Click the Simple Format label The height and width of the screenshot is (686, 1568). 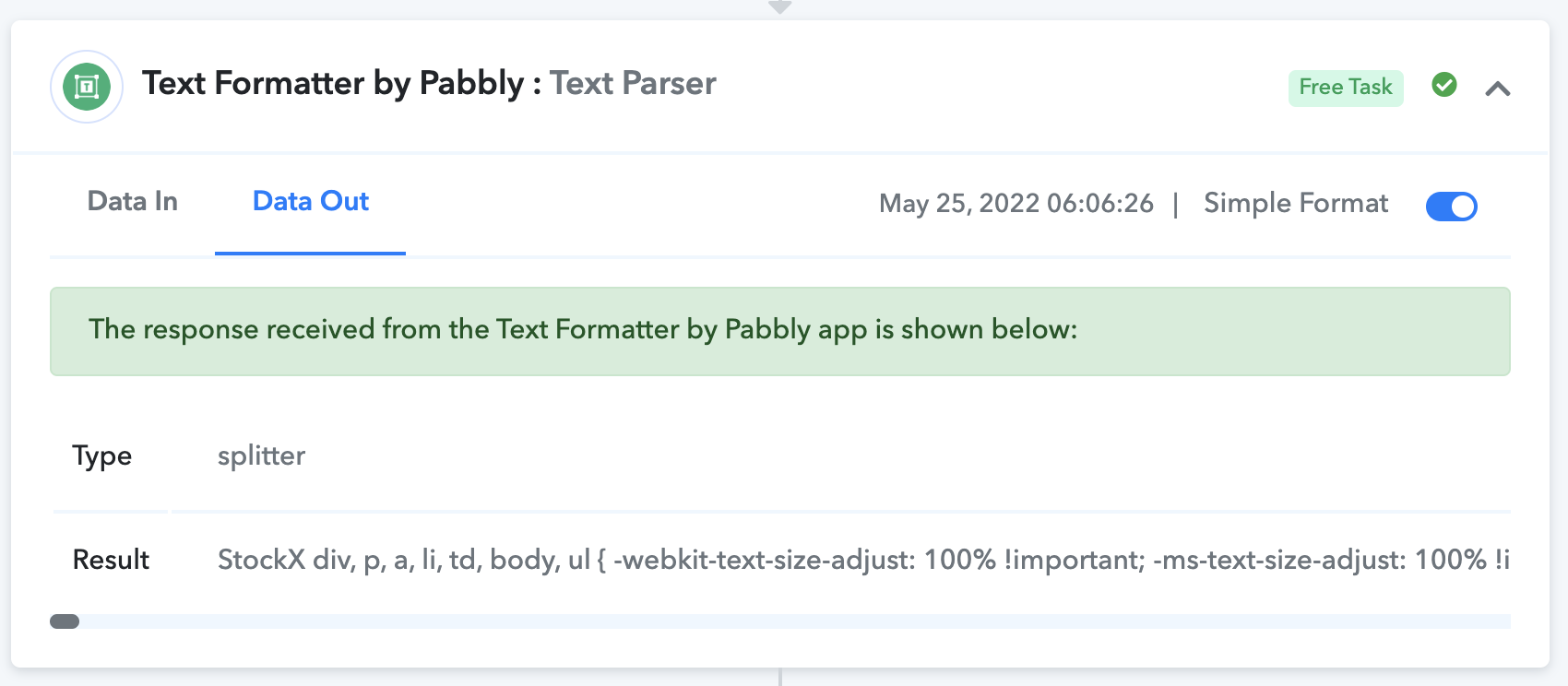point(1296,203)
